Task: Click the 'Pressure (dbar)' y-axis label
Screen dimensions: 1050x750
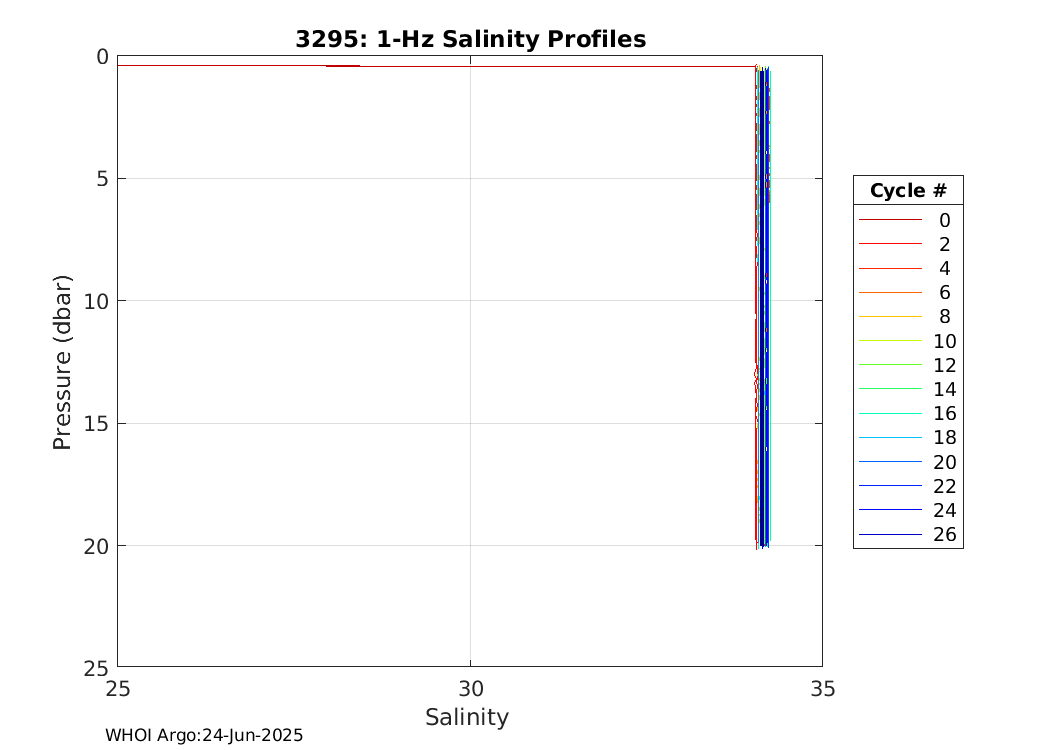Action: pos(62,362)
